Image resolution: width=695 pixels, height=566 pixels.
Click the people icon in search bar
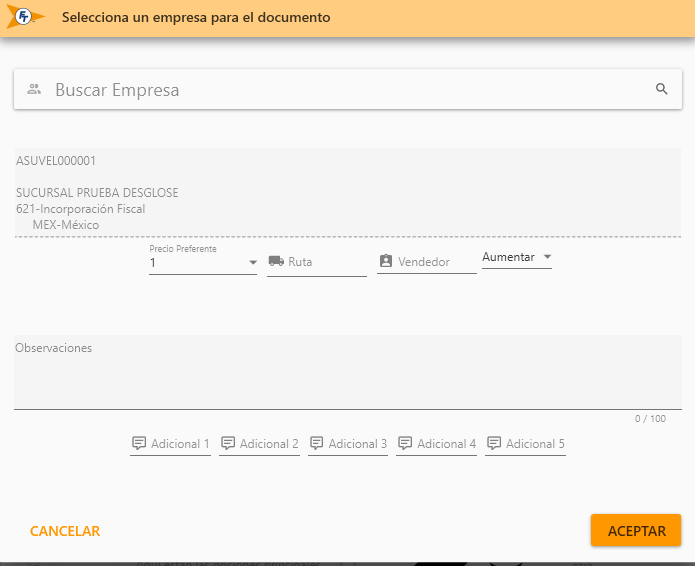click(x=34, y=89)
